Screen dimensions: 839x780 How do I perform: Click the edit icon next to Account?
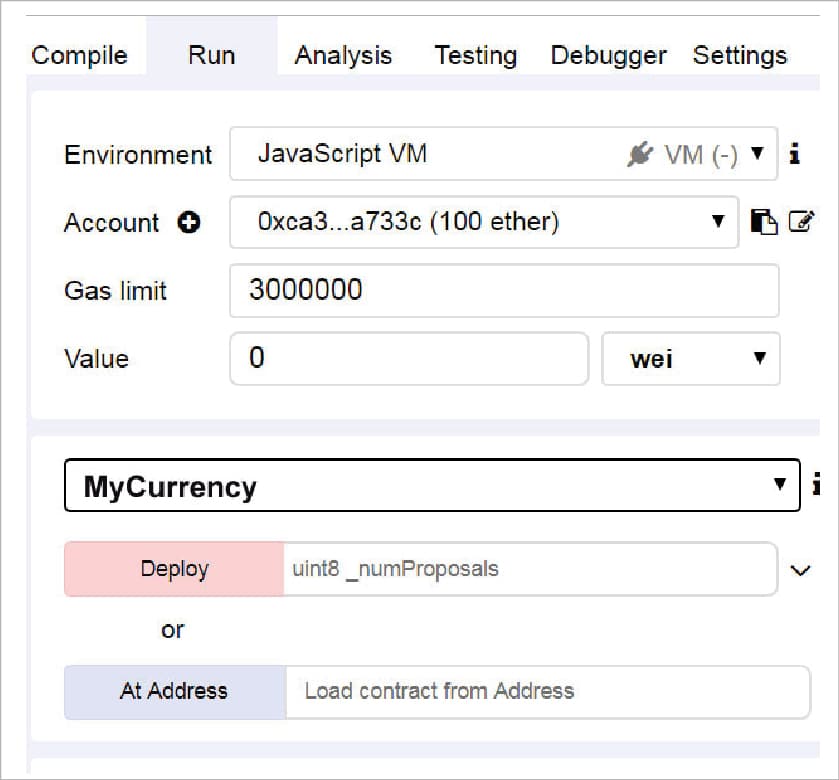click(x=801, y=222)
